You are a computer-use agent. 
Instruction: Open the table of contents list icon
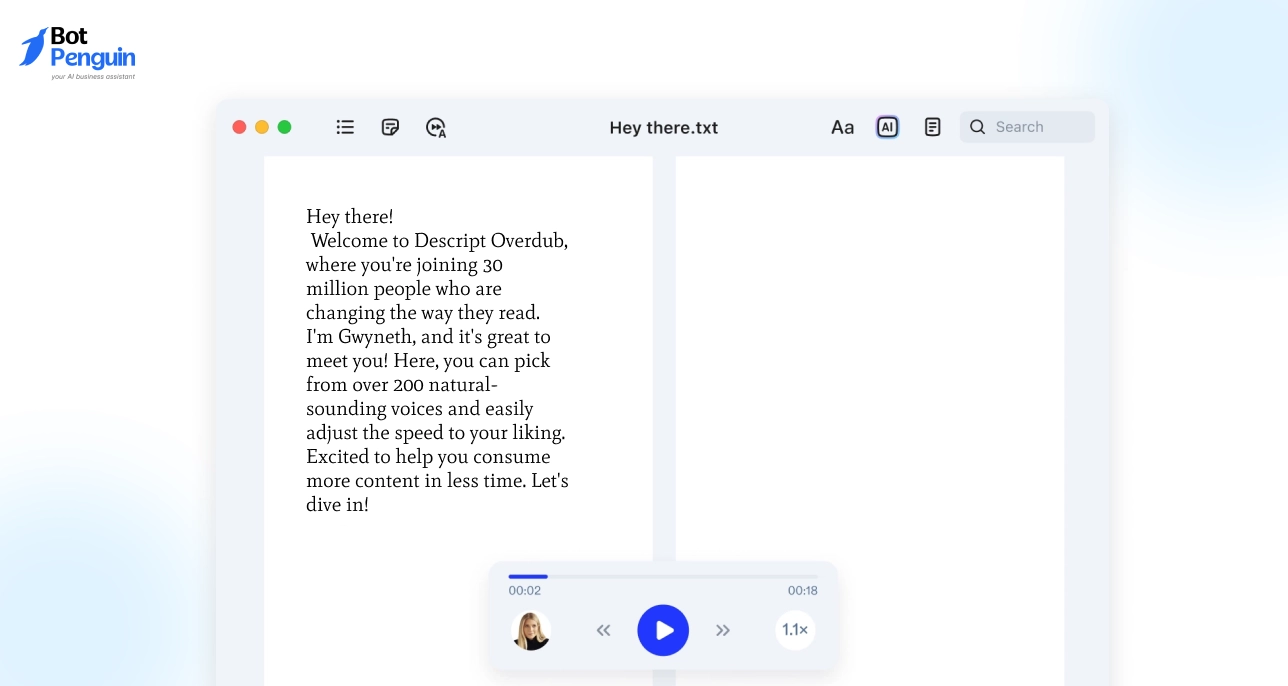click(x=345, y=127)
